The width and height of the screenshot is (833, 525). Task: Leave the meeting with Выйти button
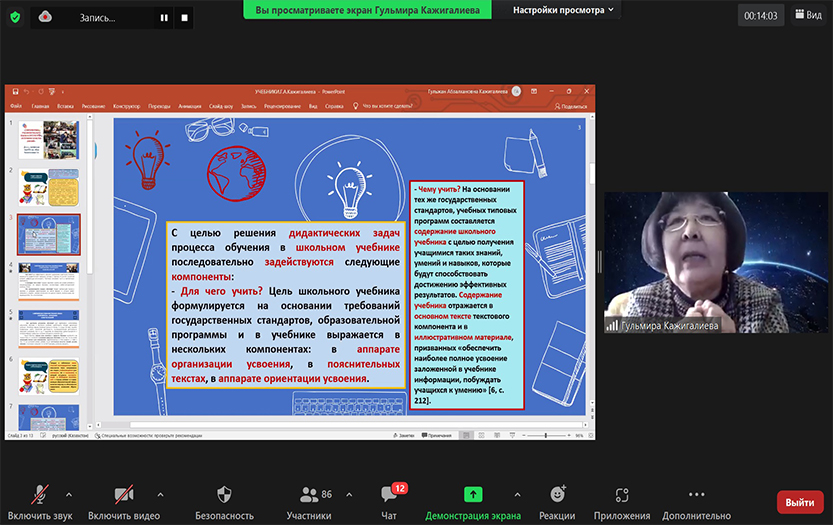click(x=799, y=502)
